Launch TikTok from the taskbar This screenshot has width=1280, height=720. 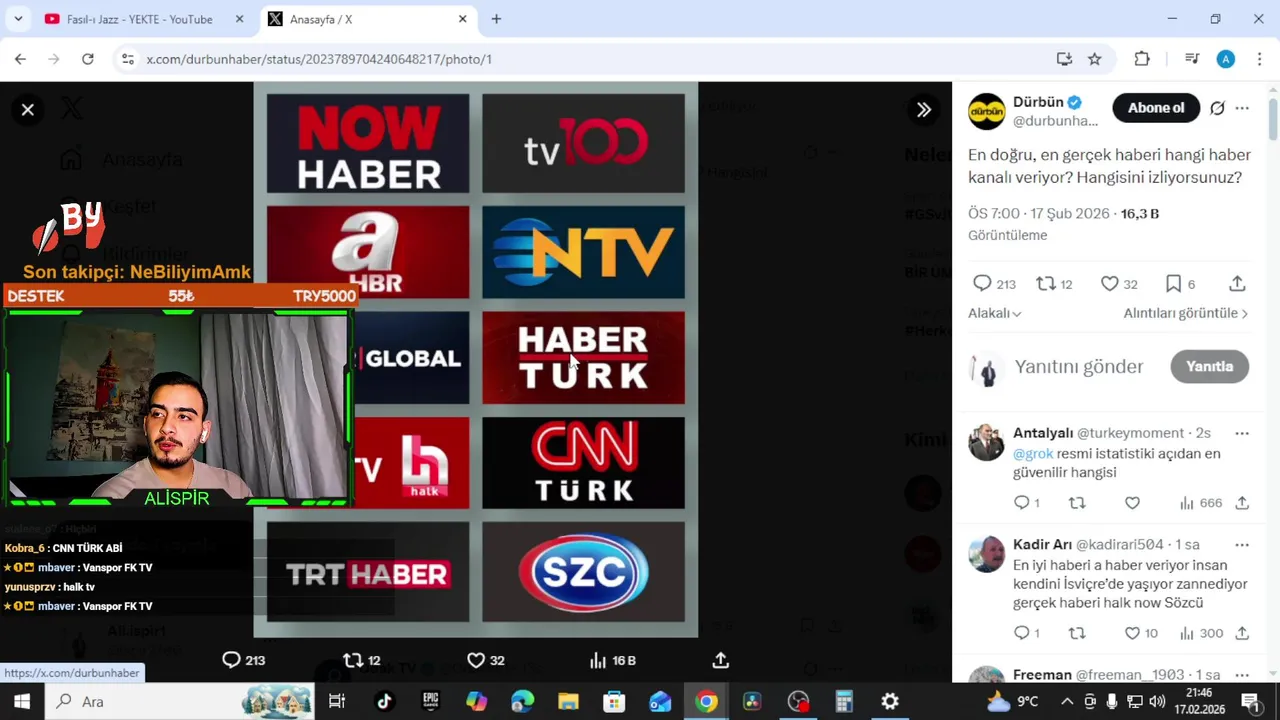tap(384, 701)
